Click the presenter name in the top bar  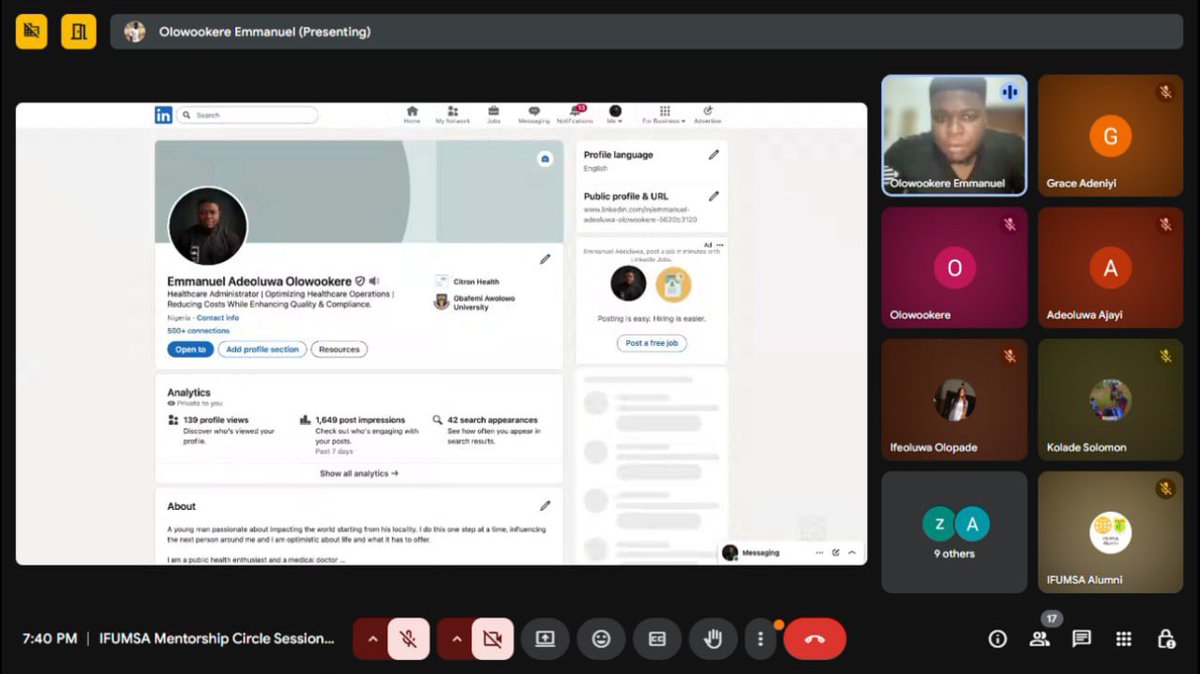point(265,32)
